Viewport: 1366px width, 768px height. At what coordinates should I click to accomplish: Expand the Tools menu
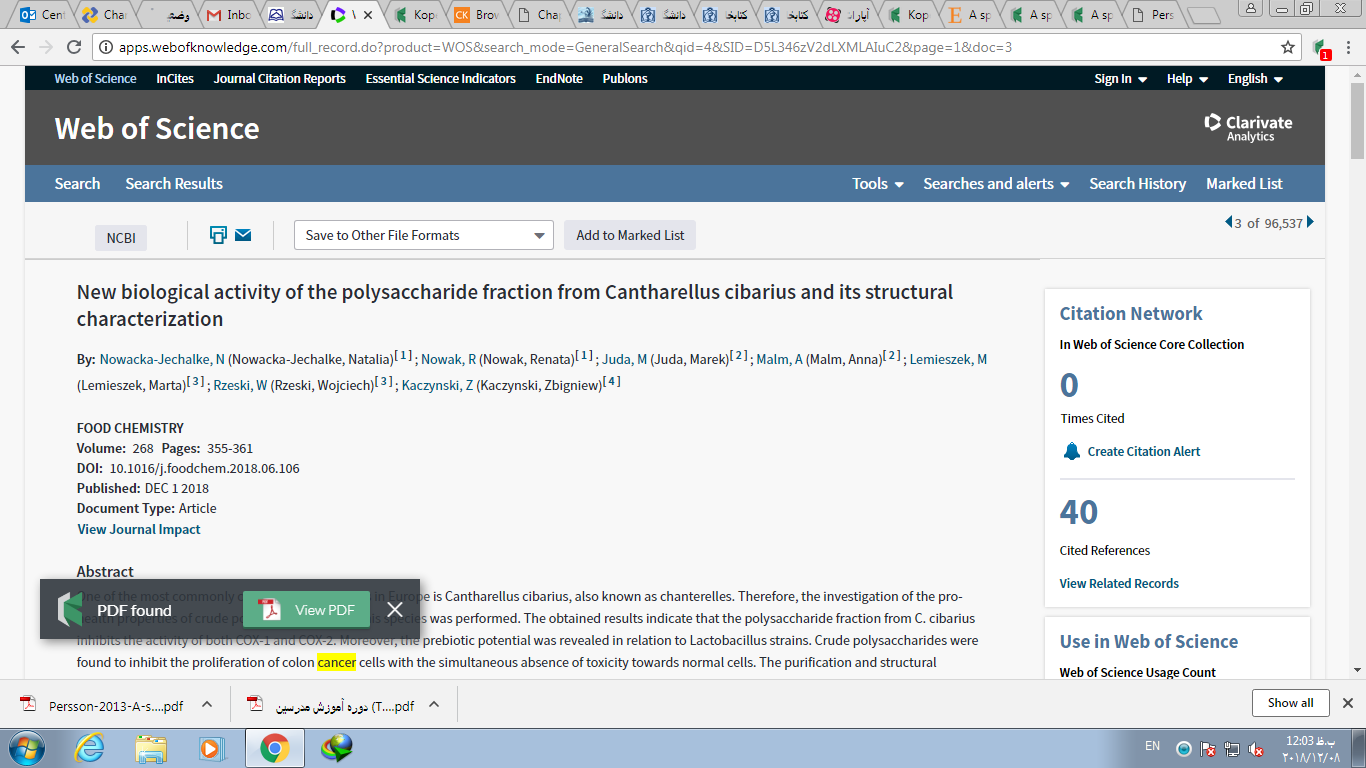878,184
